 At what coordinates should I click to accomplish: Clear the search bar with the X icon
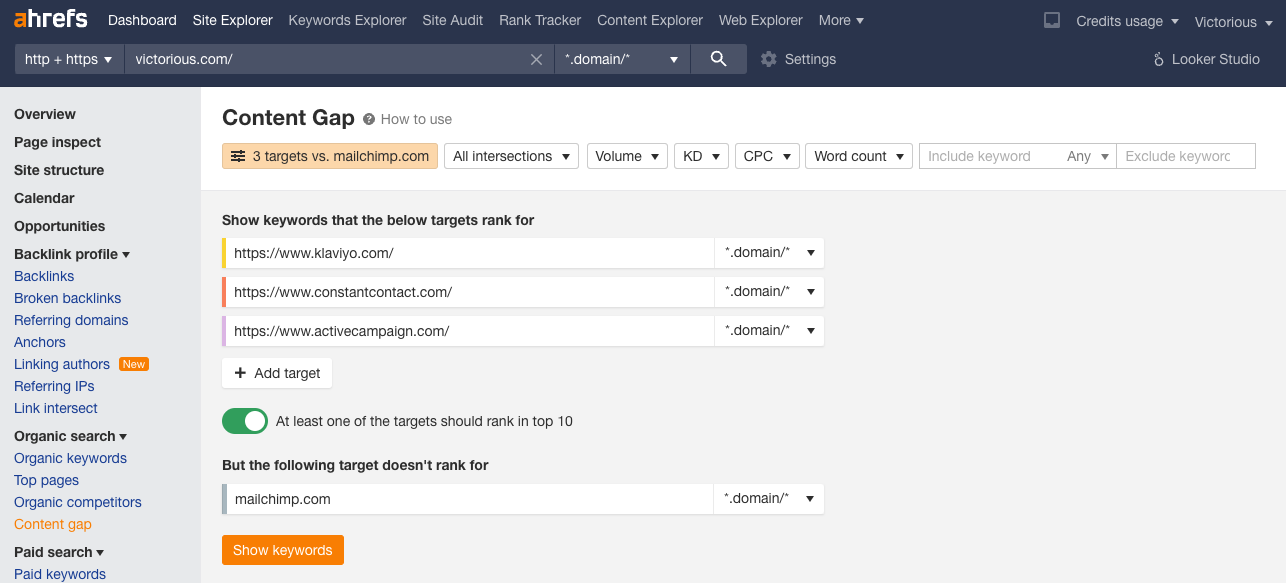537,59
